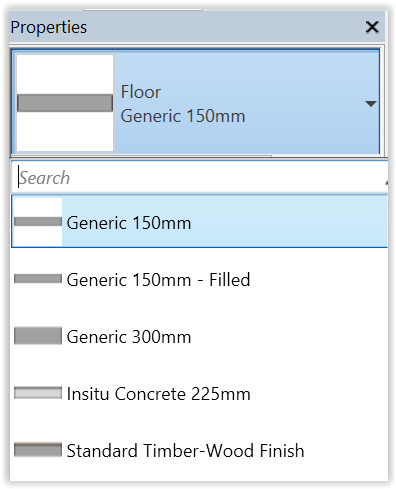This screenshot has height=489, width=396.
Task: Click the light gray Insitu Concrete icon
Action: [x=38, y=393]
